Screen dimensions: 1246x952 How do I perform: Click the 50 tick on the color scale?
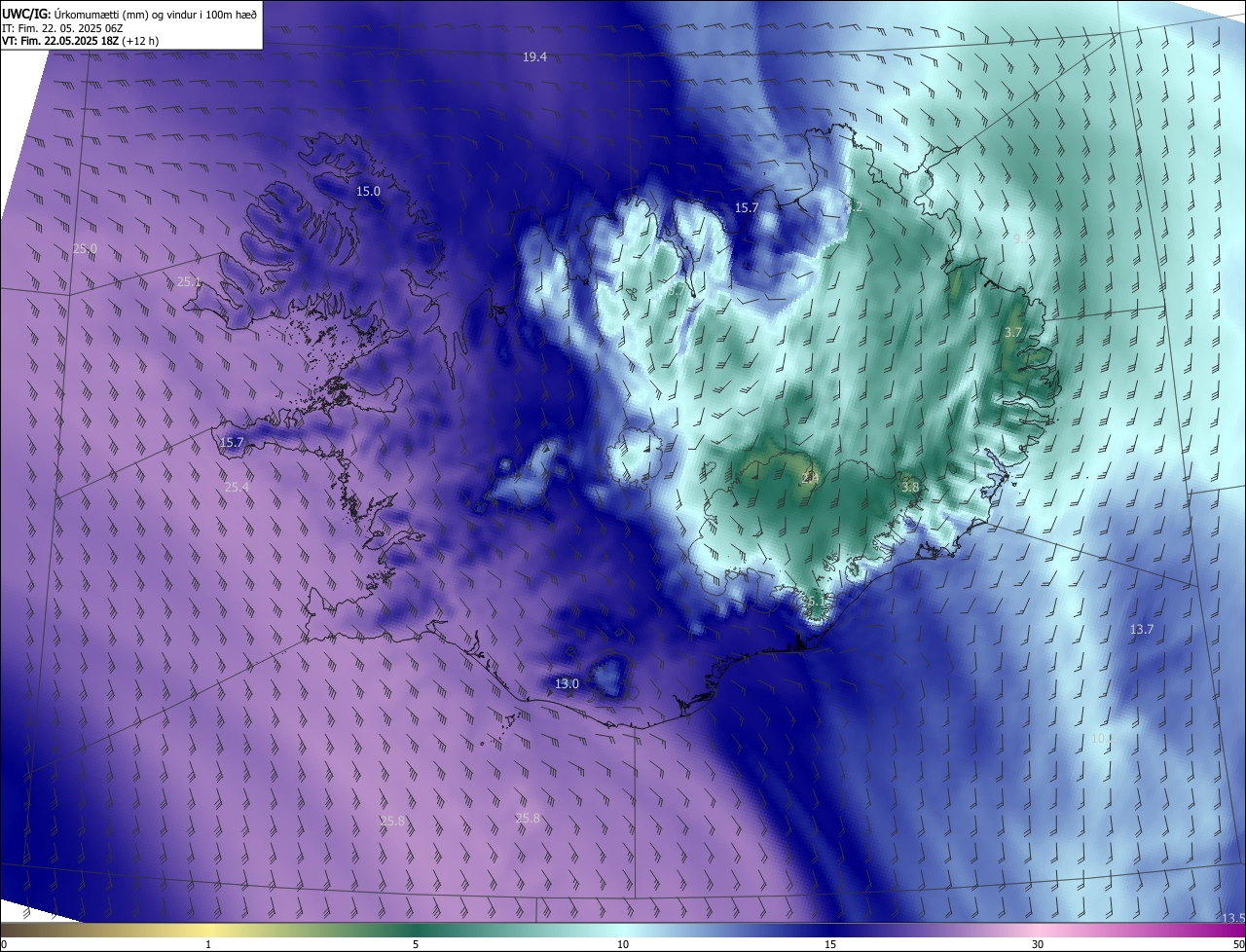[x=1238, y=944]
